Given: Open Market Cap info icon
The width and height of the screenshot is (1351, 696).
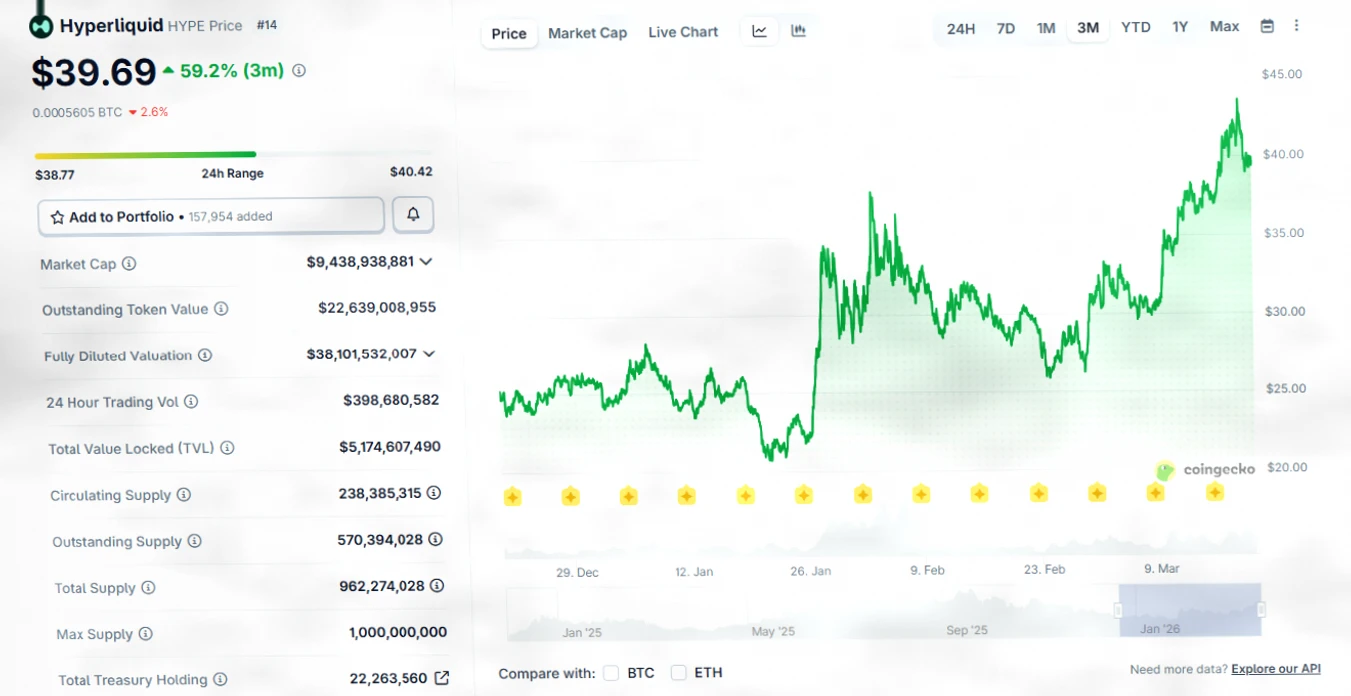Looking at the screenshot, I should point(129,264).
